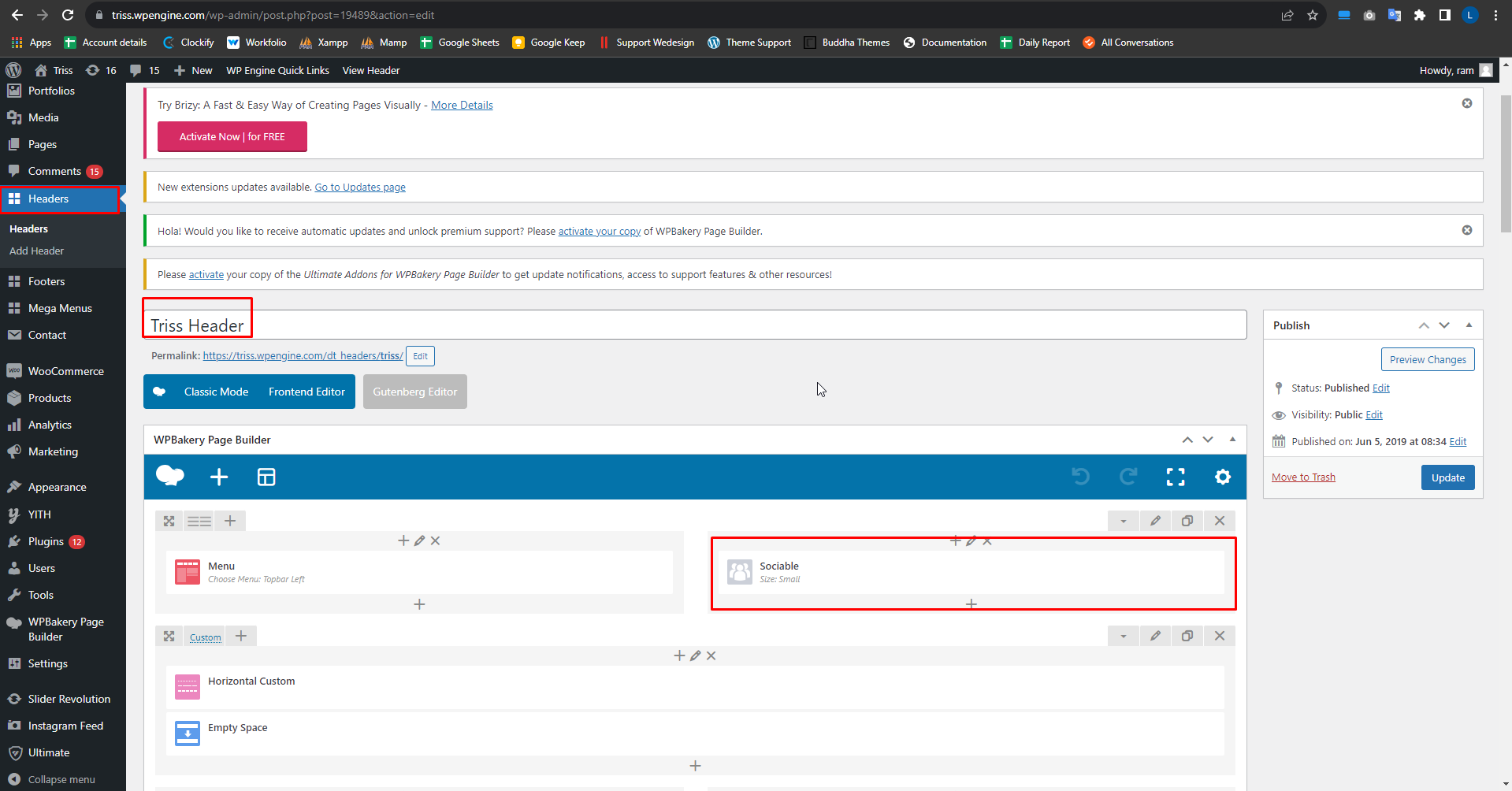Click the WPBakery cloud logo icon
Image resolution: width=1512 pixels, height=791 pixels.
pyautogui.click(x=170, y=476)
